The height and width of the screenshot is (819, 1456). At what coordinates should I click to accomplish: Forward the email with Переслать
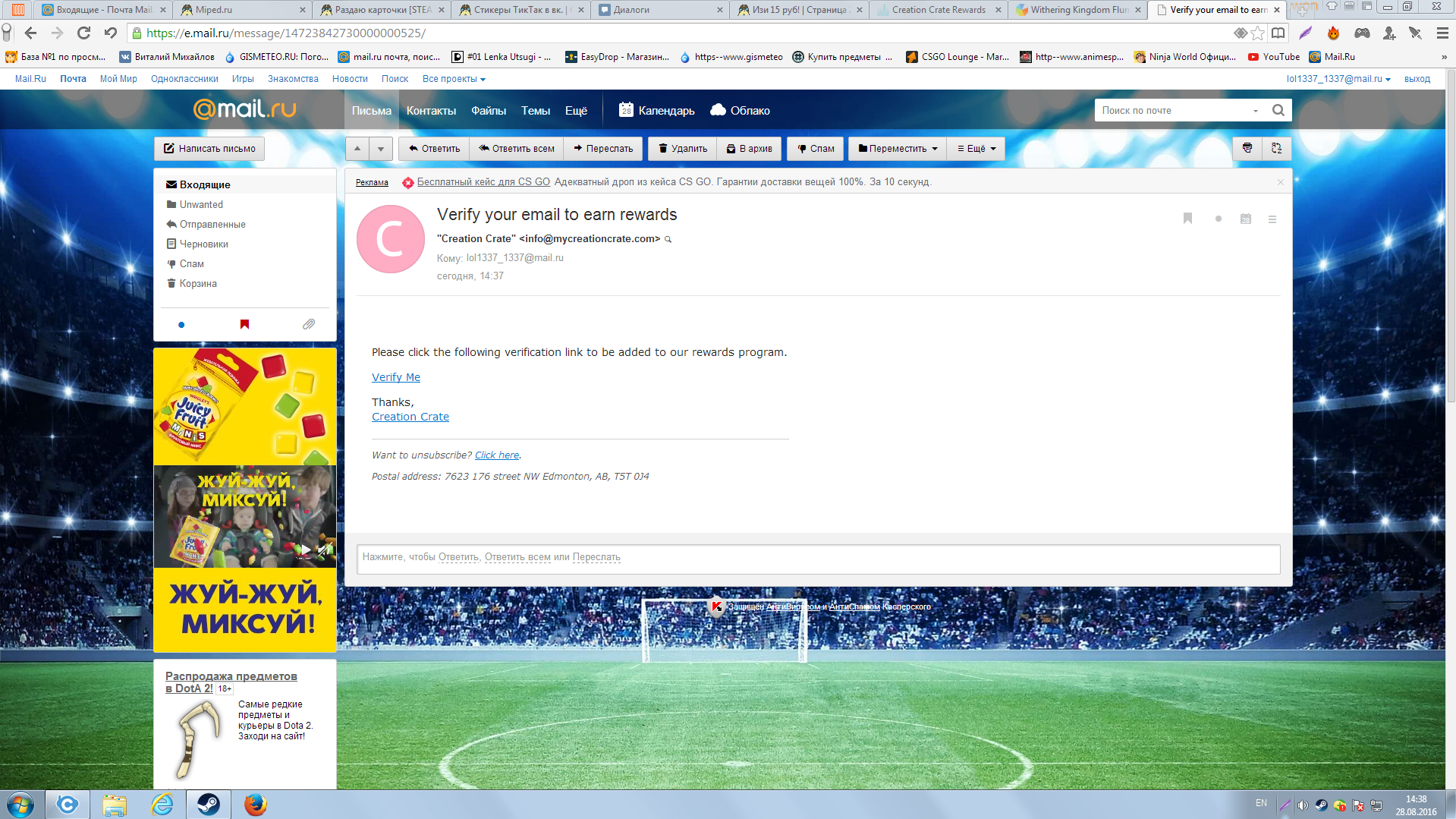click(603, 149)
